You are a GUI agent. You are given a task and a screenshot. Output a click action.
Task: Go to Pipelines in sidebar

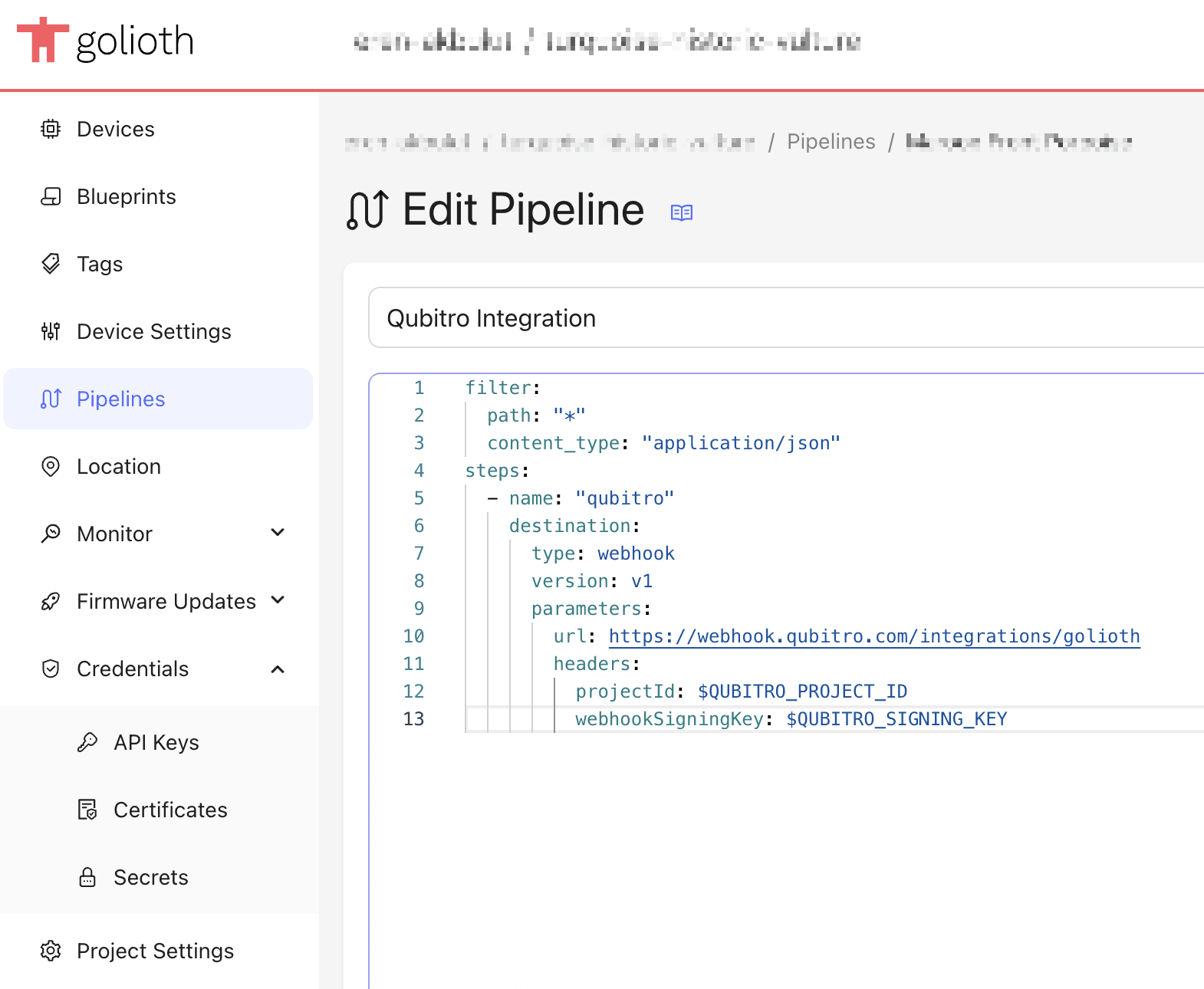[x=158, y=399]
